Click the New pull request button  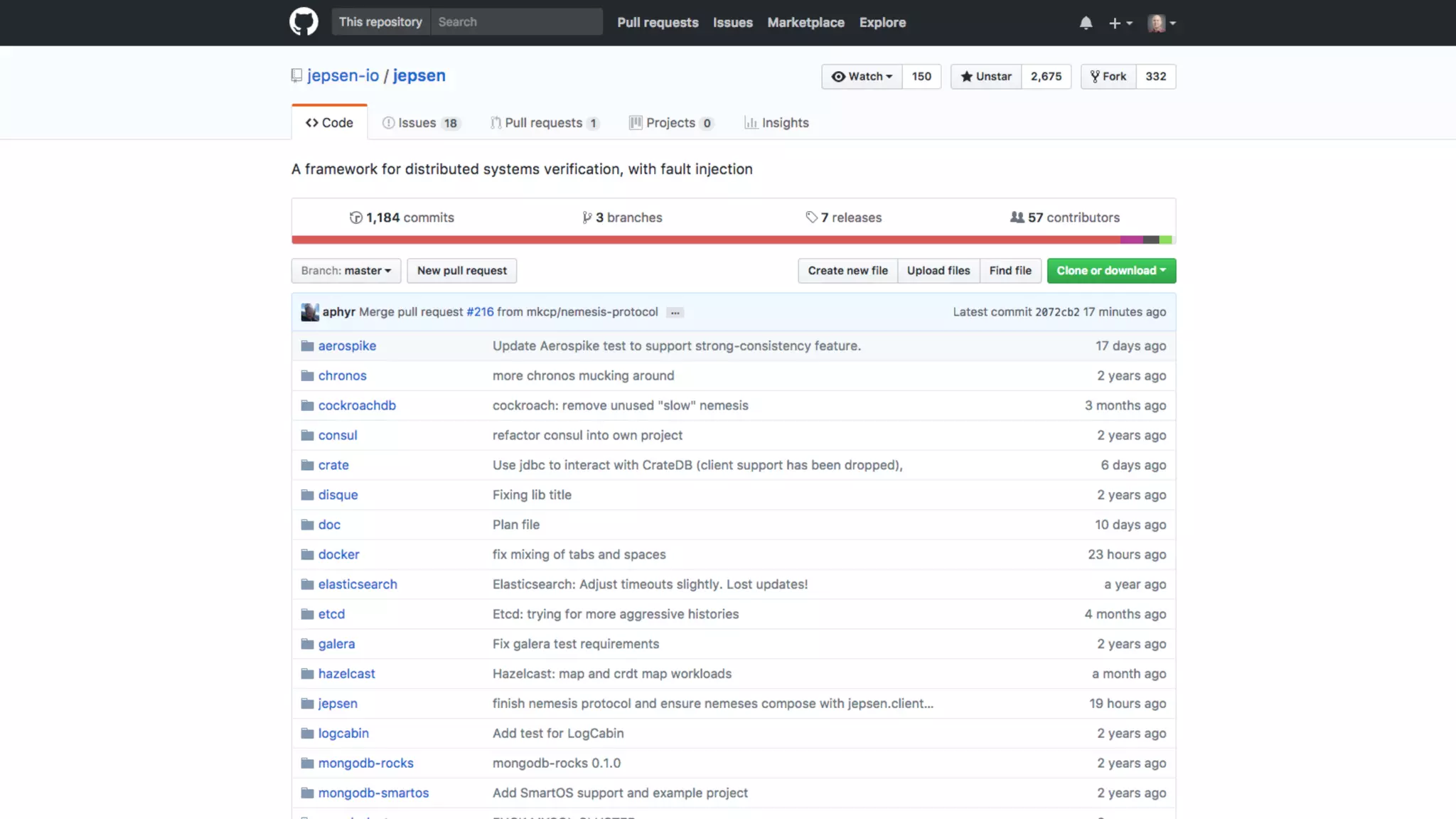tap(461, 271)
